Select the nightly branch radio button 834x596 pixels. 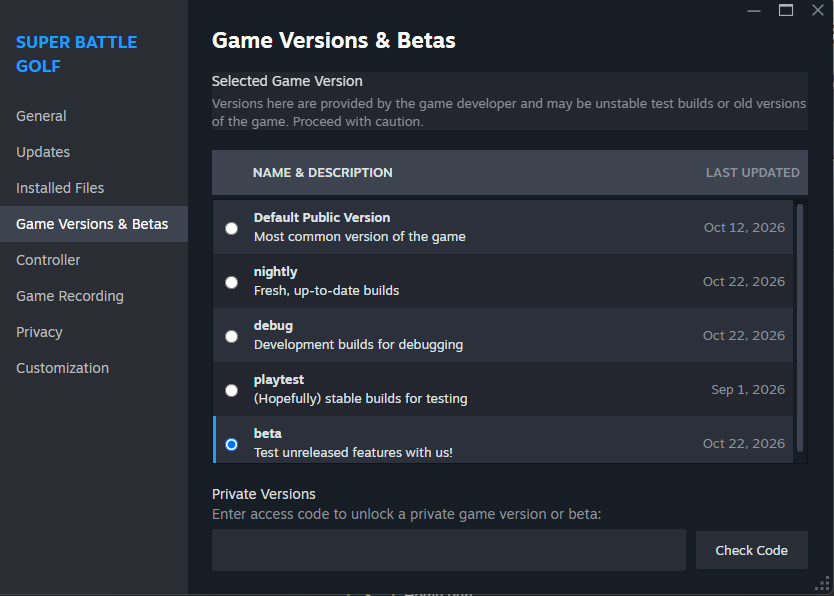(x=231, y=282)
